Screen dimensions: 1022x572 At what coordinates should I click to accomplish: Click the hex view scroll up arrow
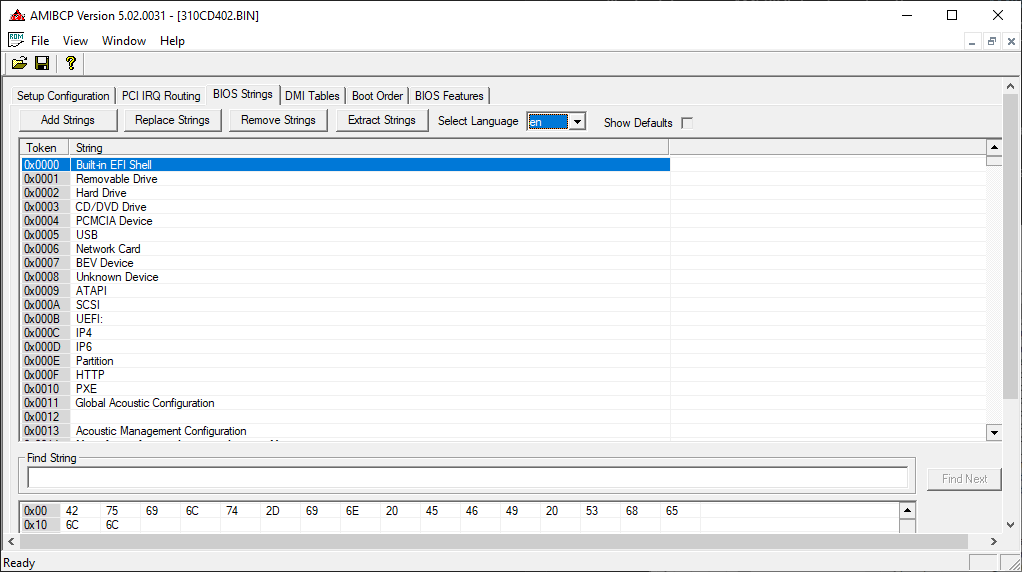tap(907, 511)
